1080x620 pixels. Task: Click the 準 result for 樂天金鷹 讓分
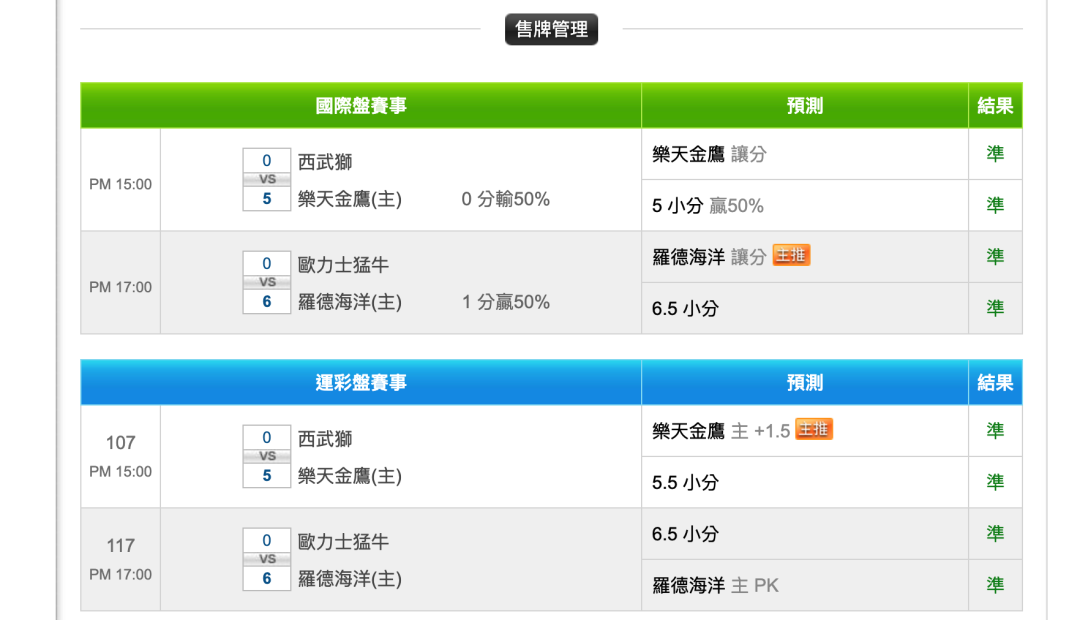point(995,154)
